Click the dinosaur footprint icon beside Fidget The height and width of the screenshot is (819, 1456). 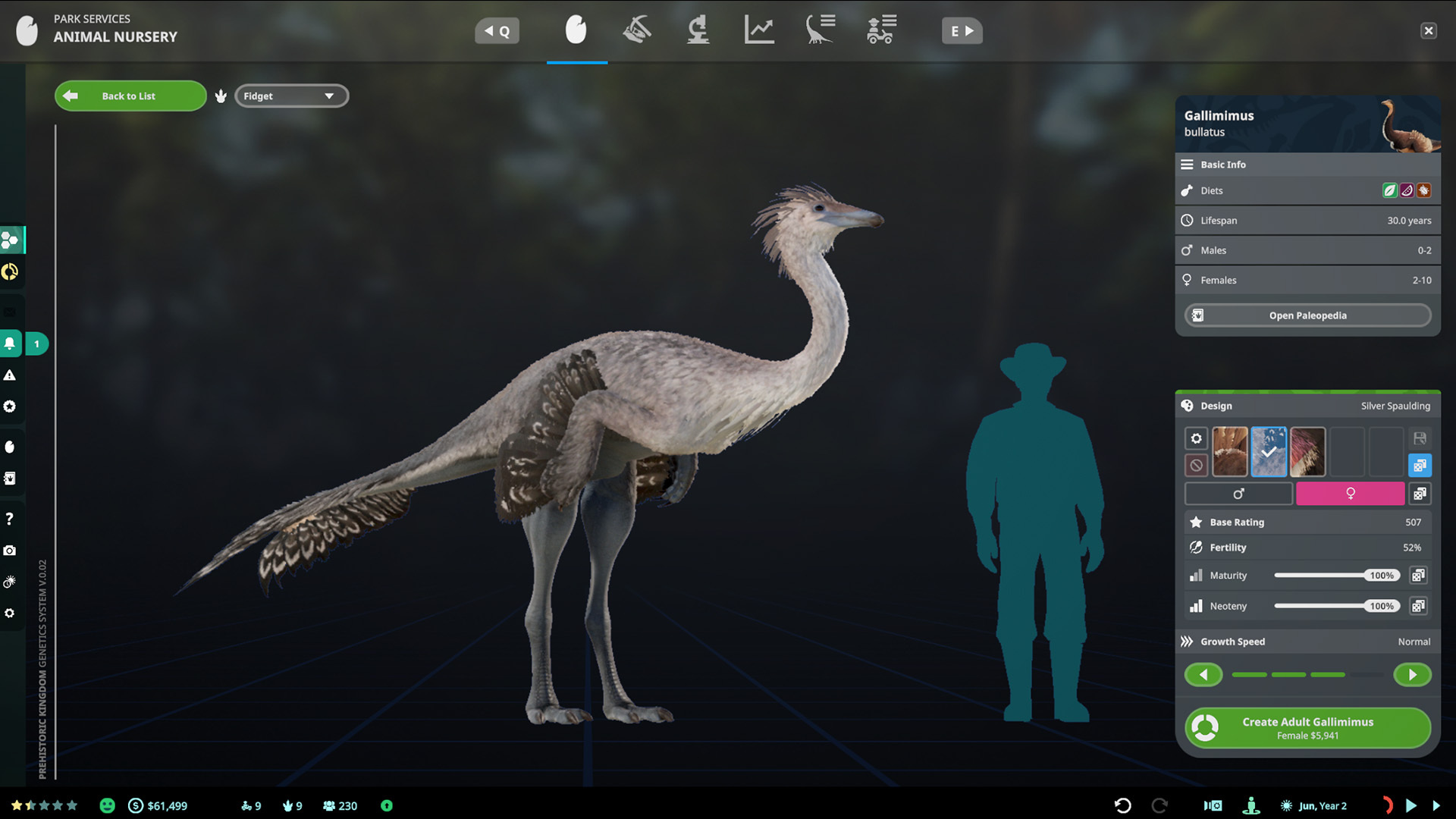221,96
